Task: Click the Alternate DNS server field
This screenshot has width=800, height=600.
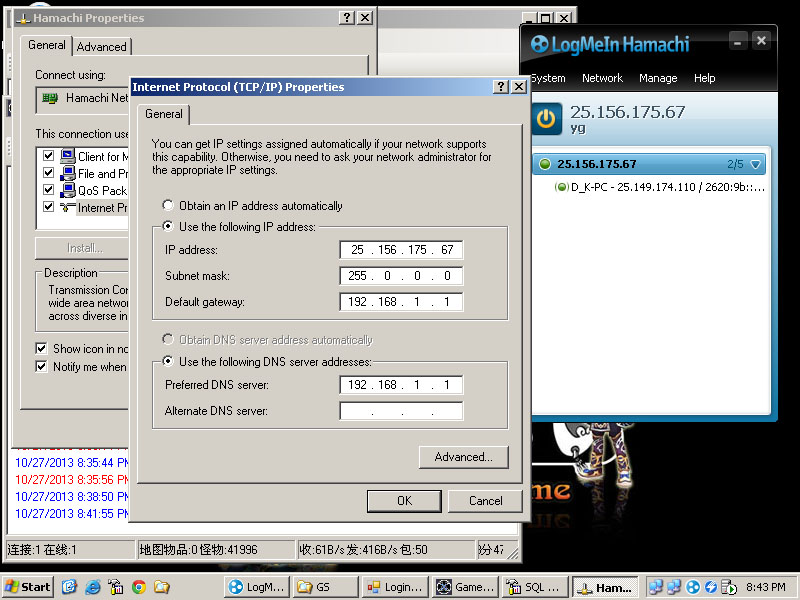Action: click(x=402, y=411)
